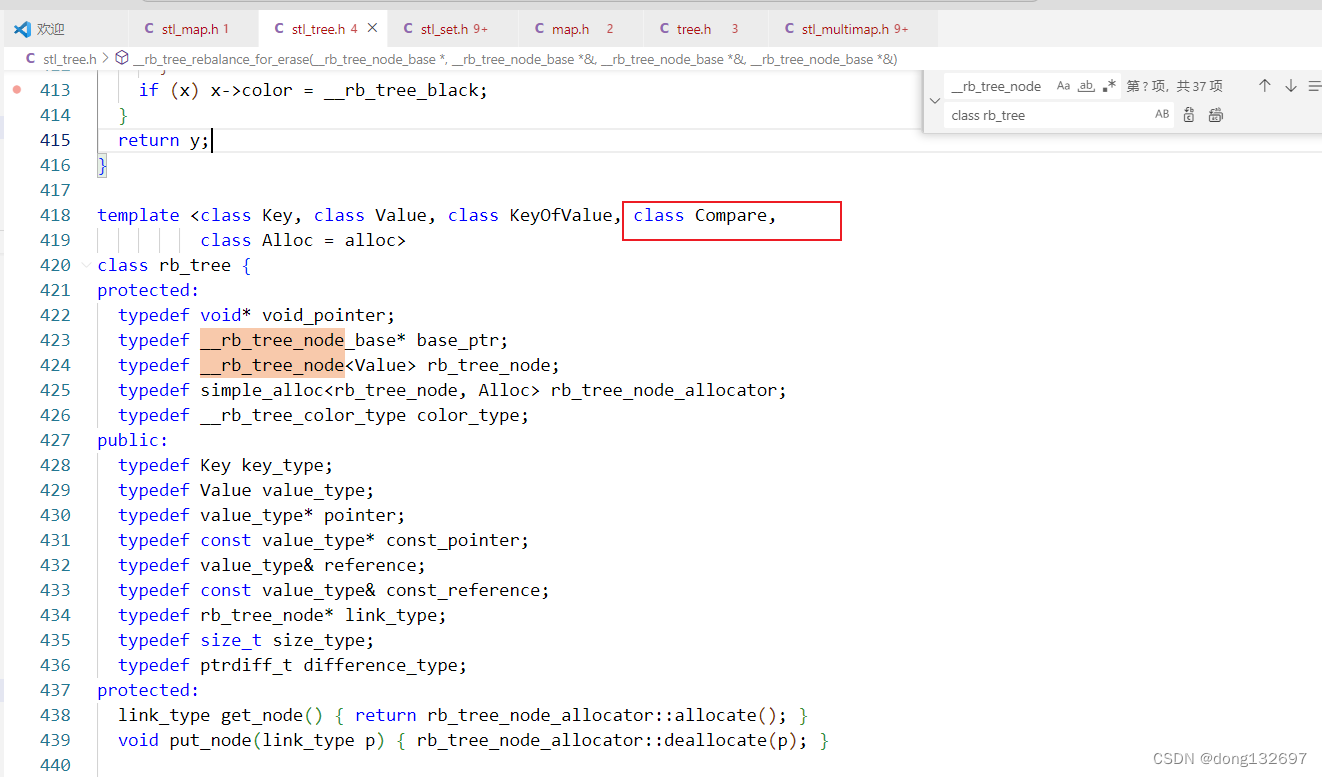Toggle Match Whole Word in find widget
Viewport: 1322px width, 777px height.
1086,86
